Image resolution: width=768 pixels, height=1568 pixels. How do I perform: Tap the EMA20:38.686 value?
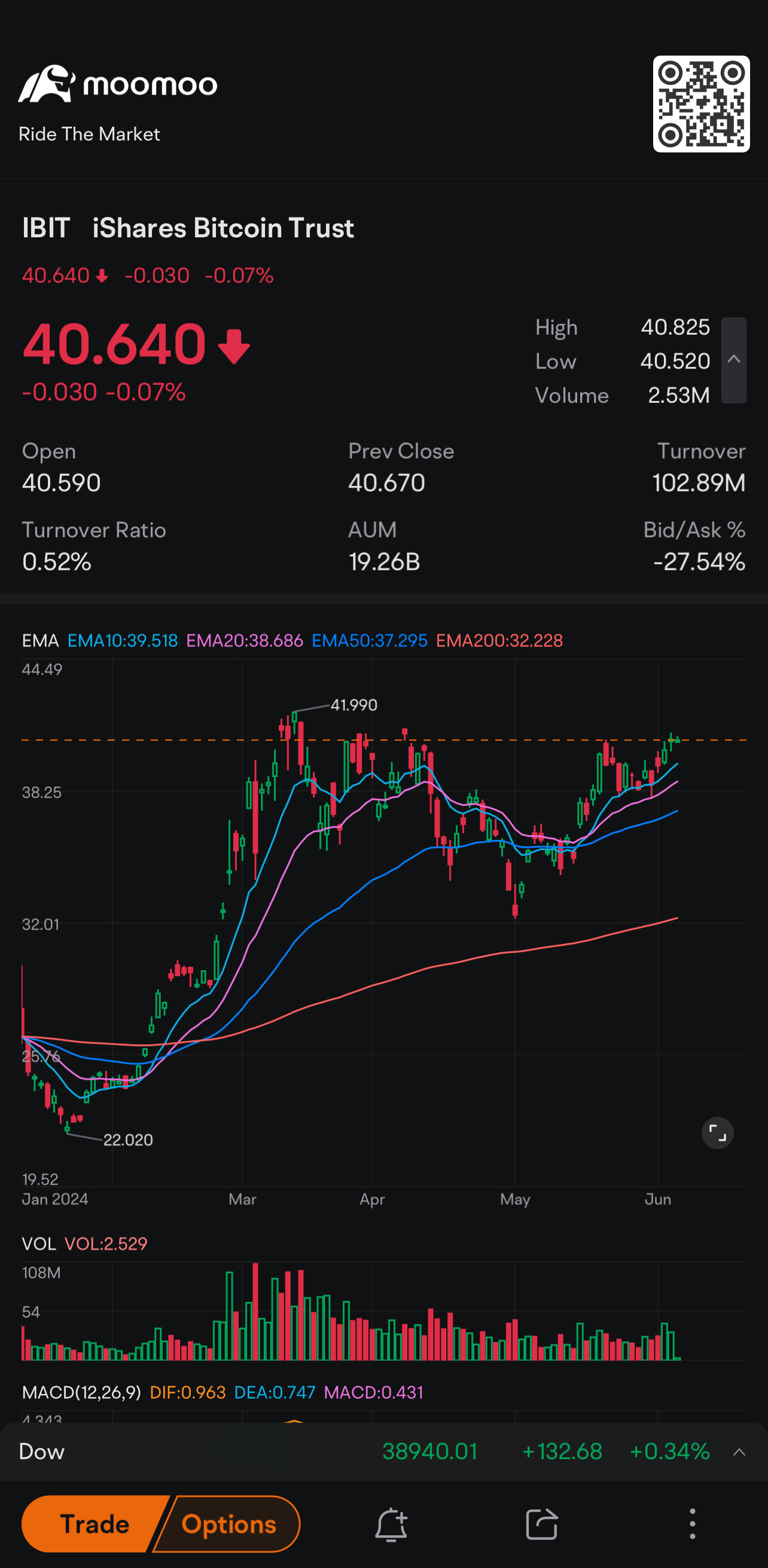[245, 640]
